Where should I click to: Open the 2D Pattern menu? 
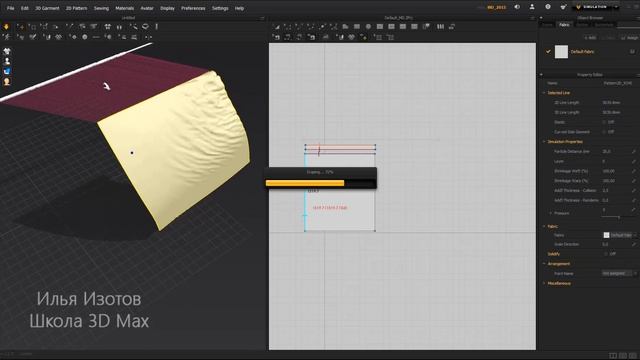[x=76, y=8]
